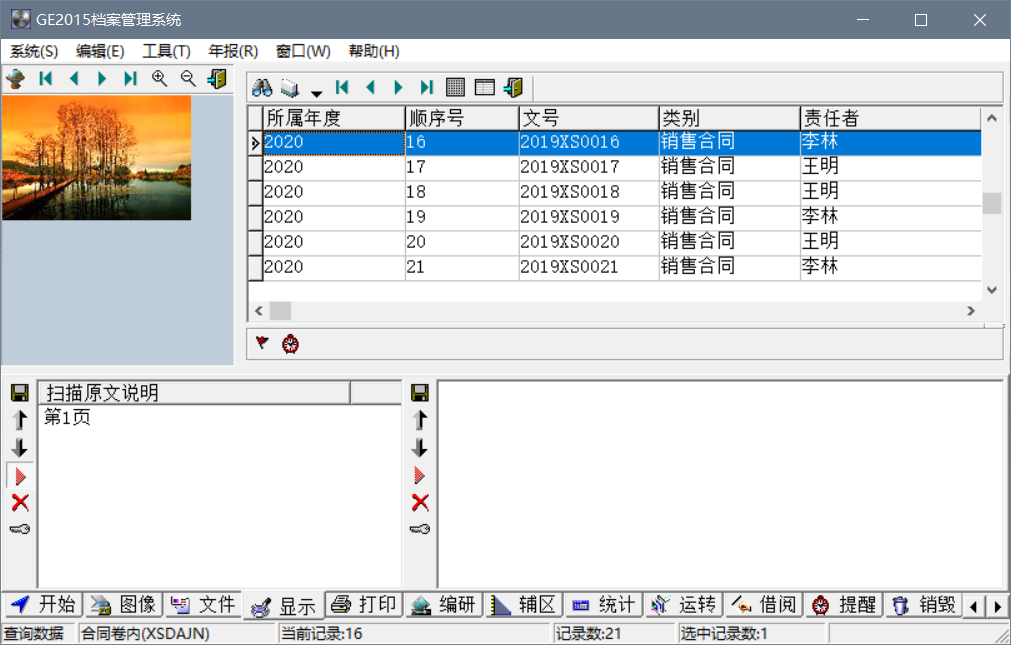Screen dimensions: 1011x645
Task: Click key icon in right panel
Action: 420,530
